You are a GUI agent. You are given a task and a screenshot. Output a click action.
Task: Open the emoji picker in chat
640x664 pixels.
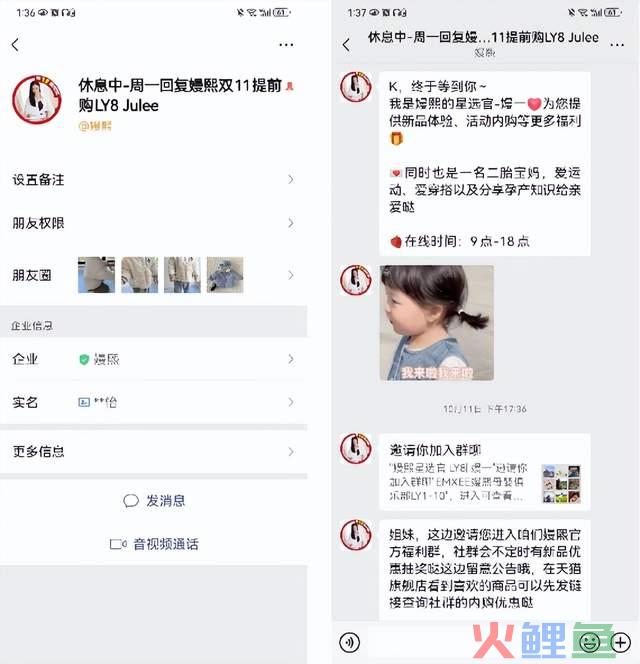click(589, 642)
